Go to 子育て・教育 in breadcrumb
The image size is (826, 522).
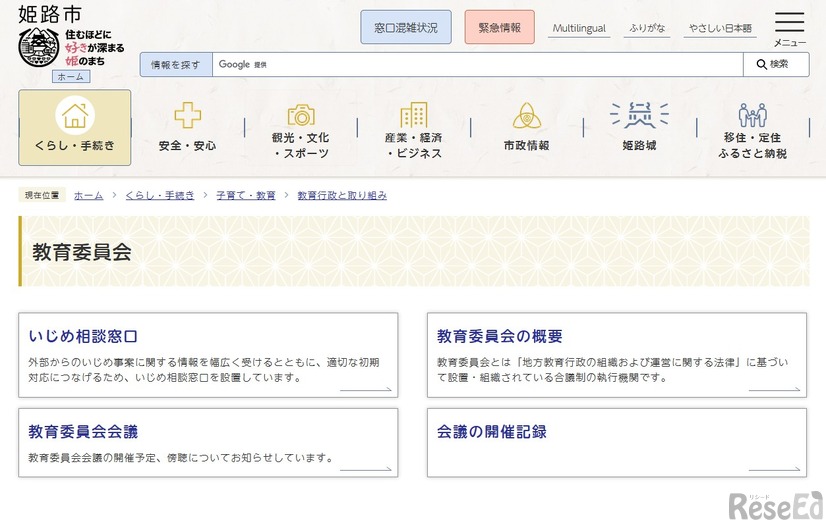(x=245, y=195)
